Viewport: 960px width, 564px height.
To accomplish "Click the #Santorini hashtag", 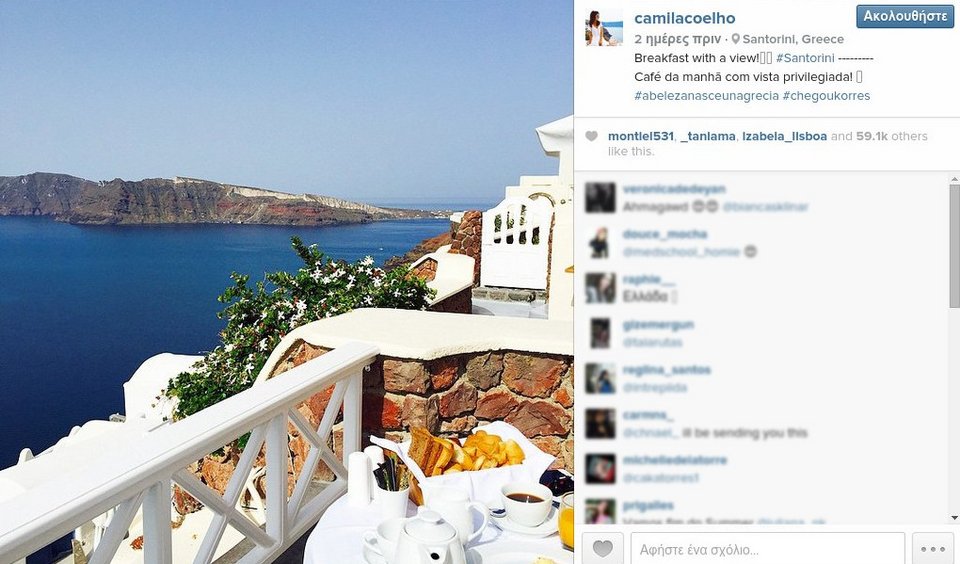I will pos(804,58).
